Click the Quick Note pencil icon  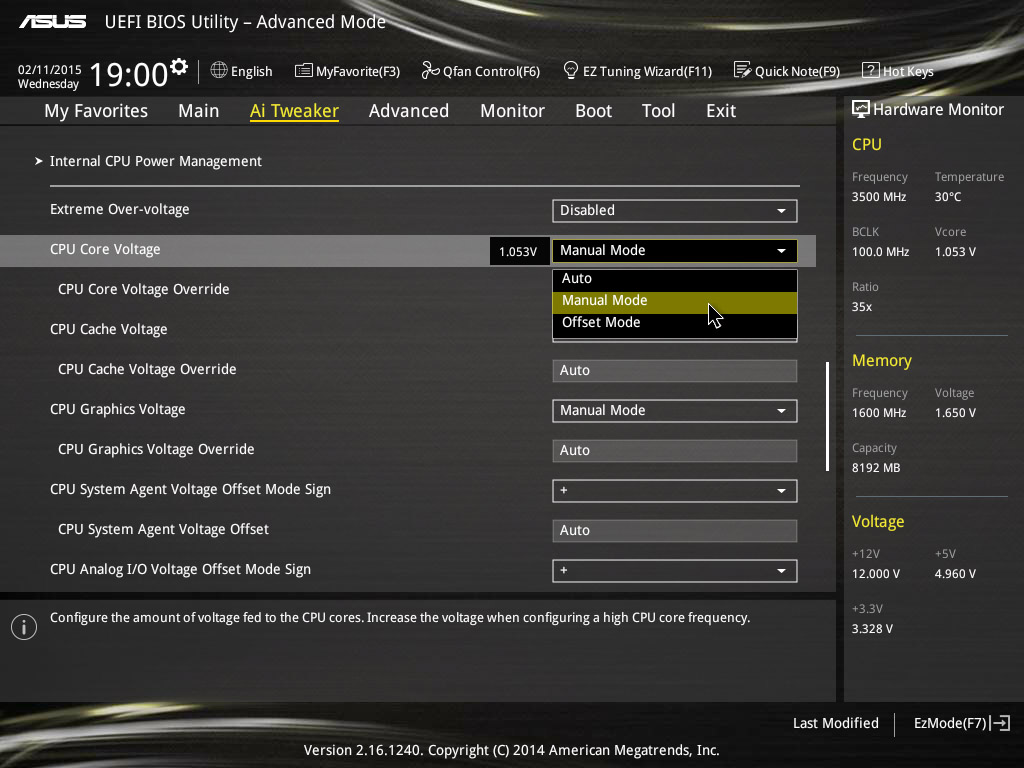[x=743, y=71]
